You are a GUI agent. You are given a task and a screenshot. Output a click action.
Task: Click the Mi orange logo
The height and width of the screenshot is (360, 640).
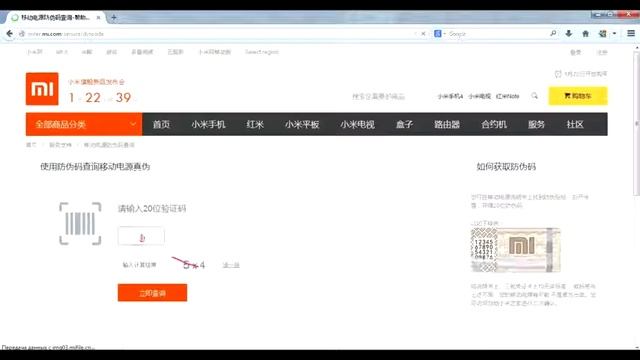[x=42, y=89]
